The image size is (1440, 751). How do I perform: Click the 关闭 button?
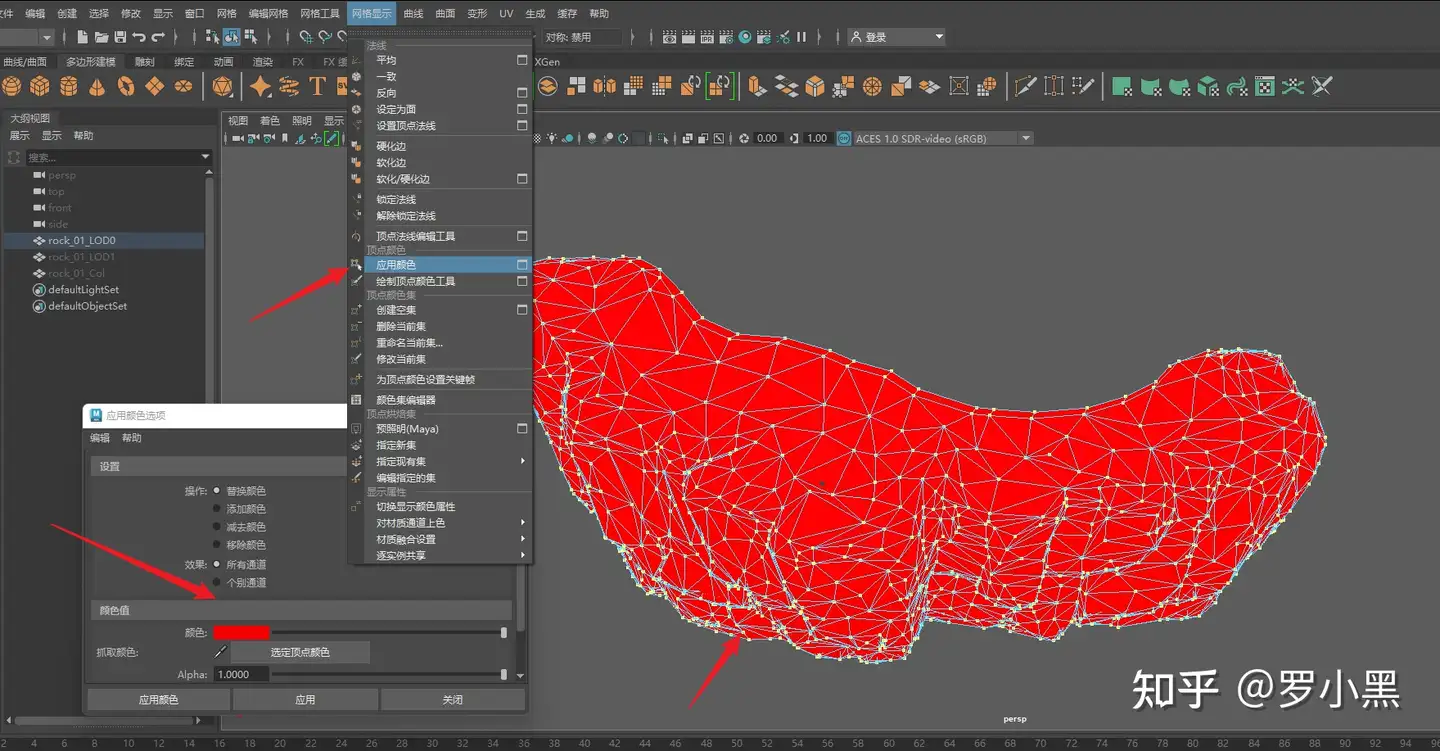(x=453, y=700)
